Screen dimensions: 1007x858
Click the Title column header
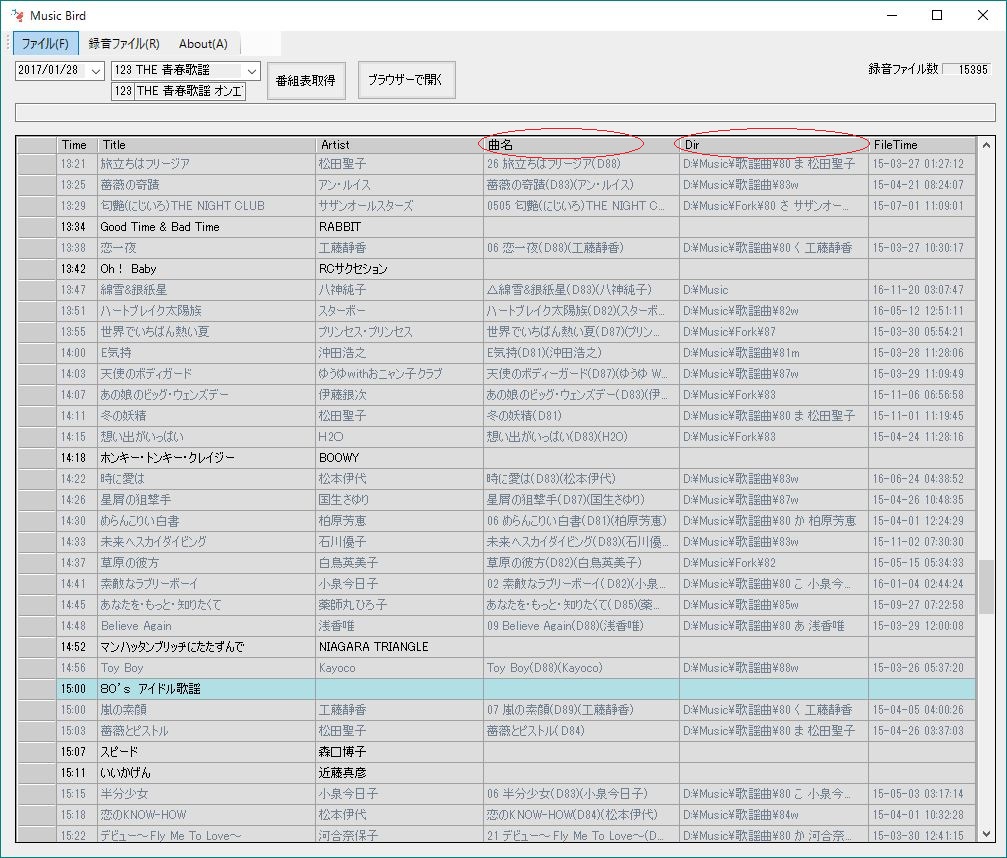pos(206,145)
